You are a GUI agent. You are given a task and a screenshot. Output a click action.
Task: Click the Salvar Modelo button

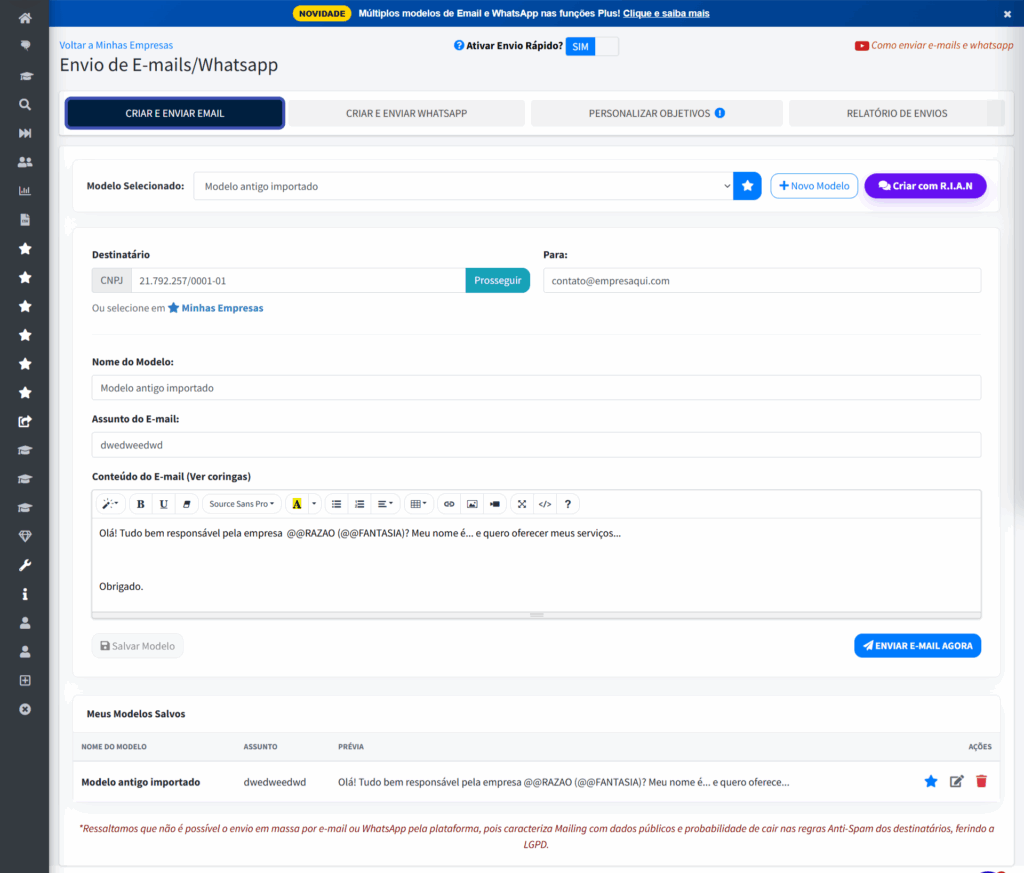pyautogui.click(x=137, y=646)
